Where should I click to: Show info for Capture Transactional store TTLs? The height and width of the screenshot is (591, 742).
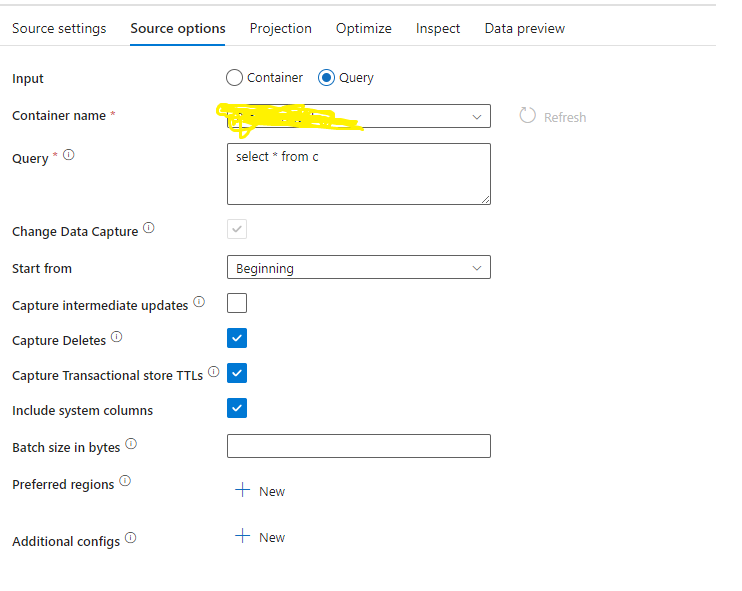coord(214,371)
